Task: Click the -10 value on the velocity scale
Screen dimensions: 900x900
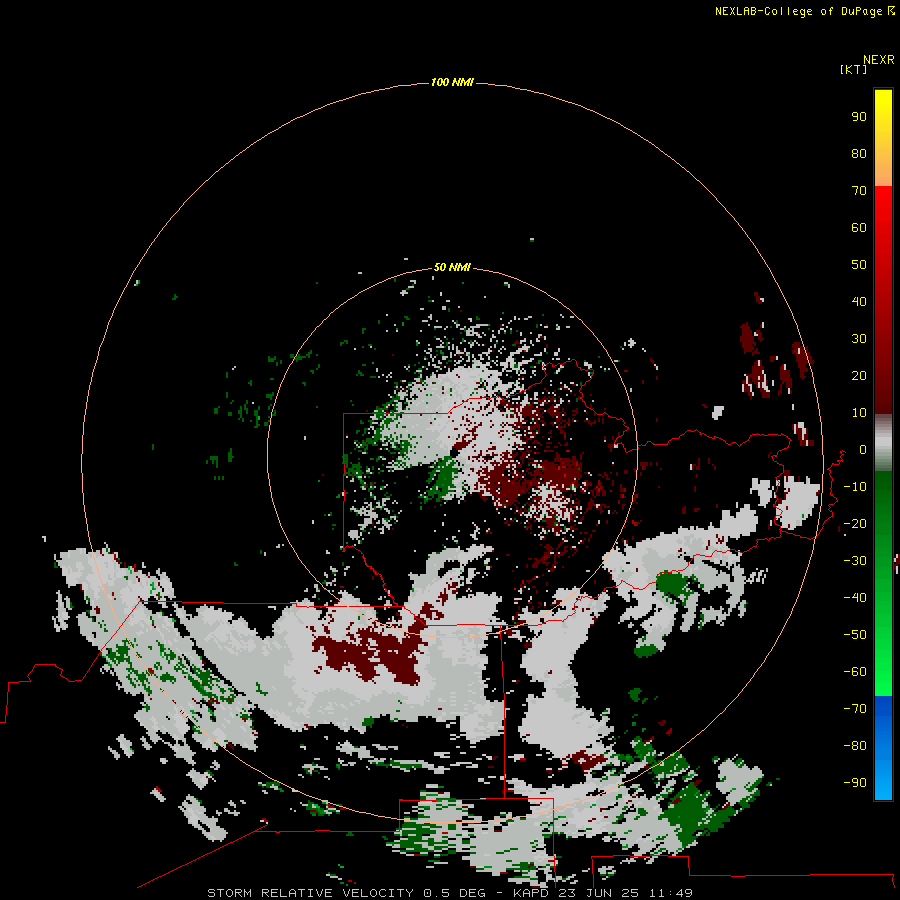Action: [x=855, y=487]
